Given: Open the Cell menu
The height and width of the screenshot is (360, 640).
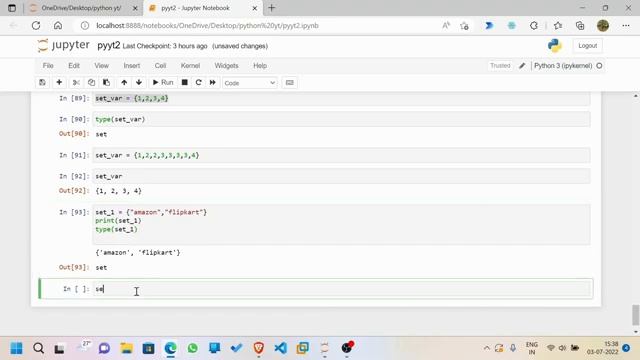Looking at the screenshot, I should coord(160,66).
